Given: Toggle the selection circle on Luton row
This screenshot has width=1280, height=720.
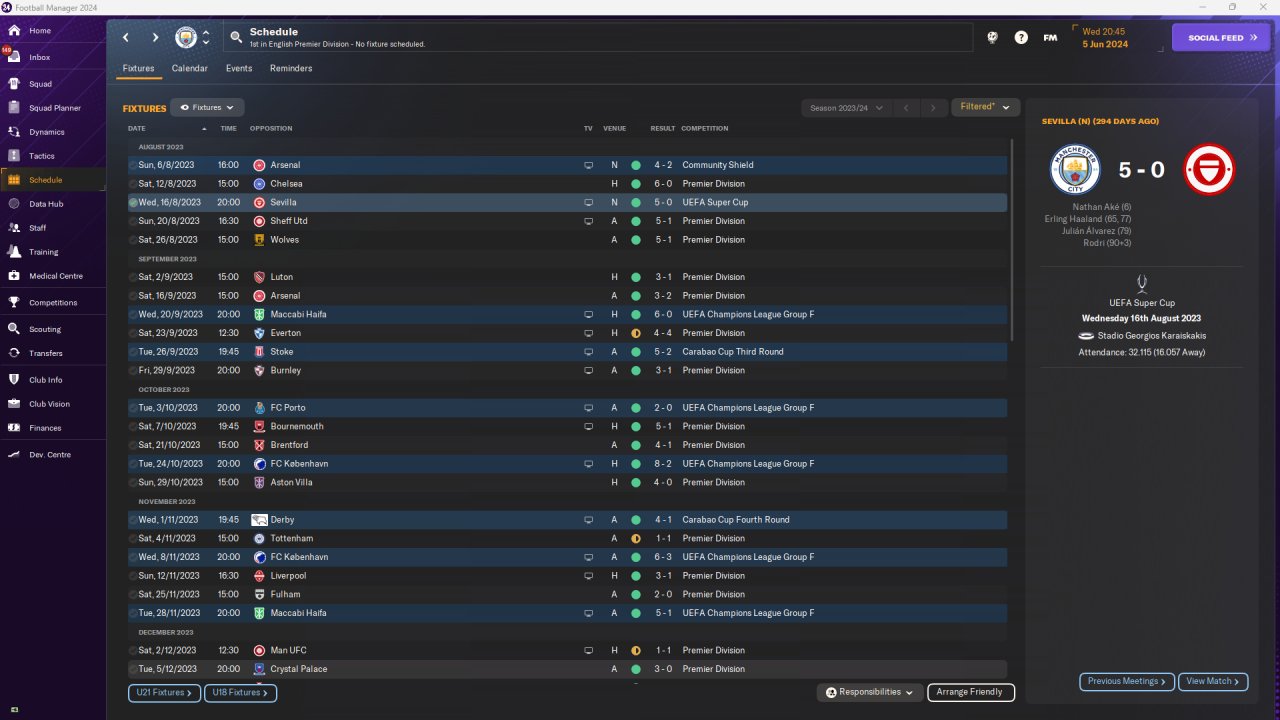Looking at the screenshot, I should pyautogui.click(x=133, y=277).
